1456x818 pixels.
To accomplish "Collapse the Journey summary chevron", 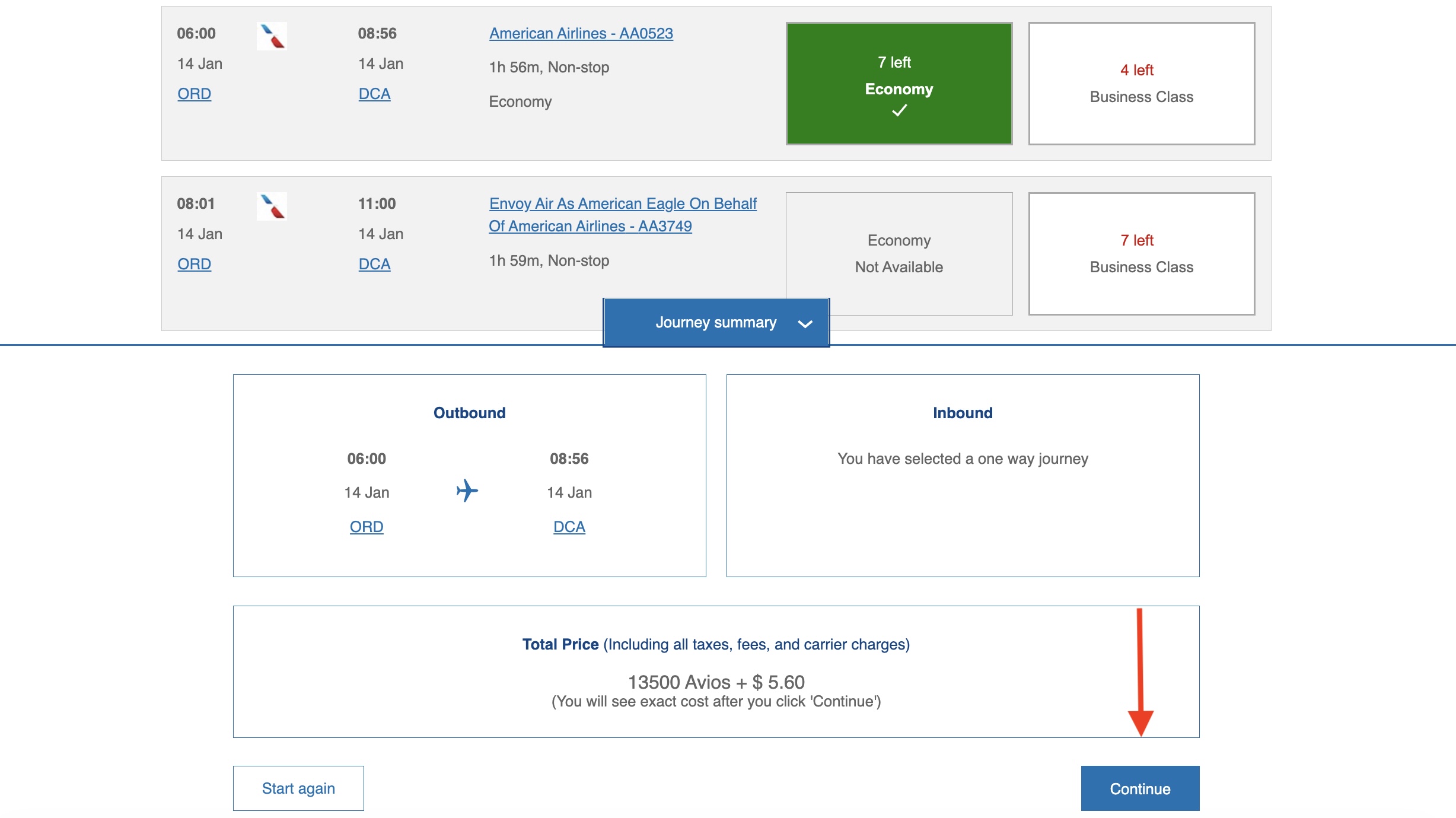I will (805, 324).
